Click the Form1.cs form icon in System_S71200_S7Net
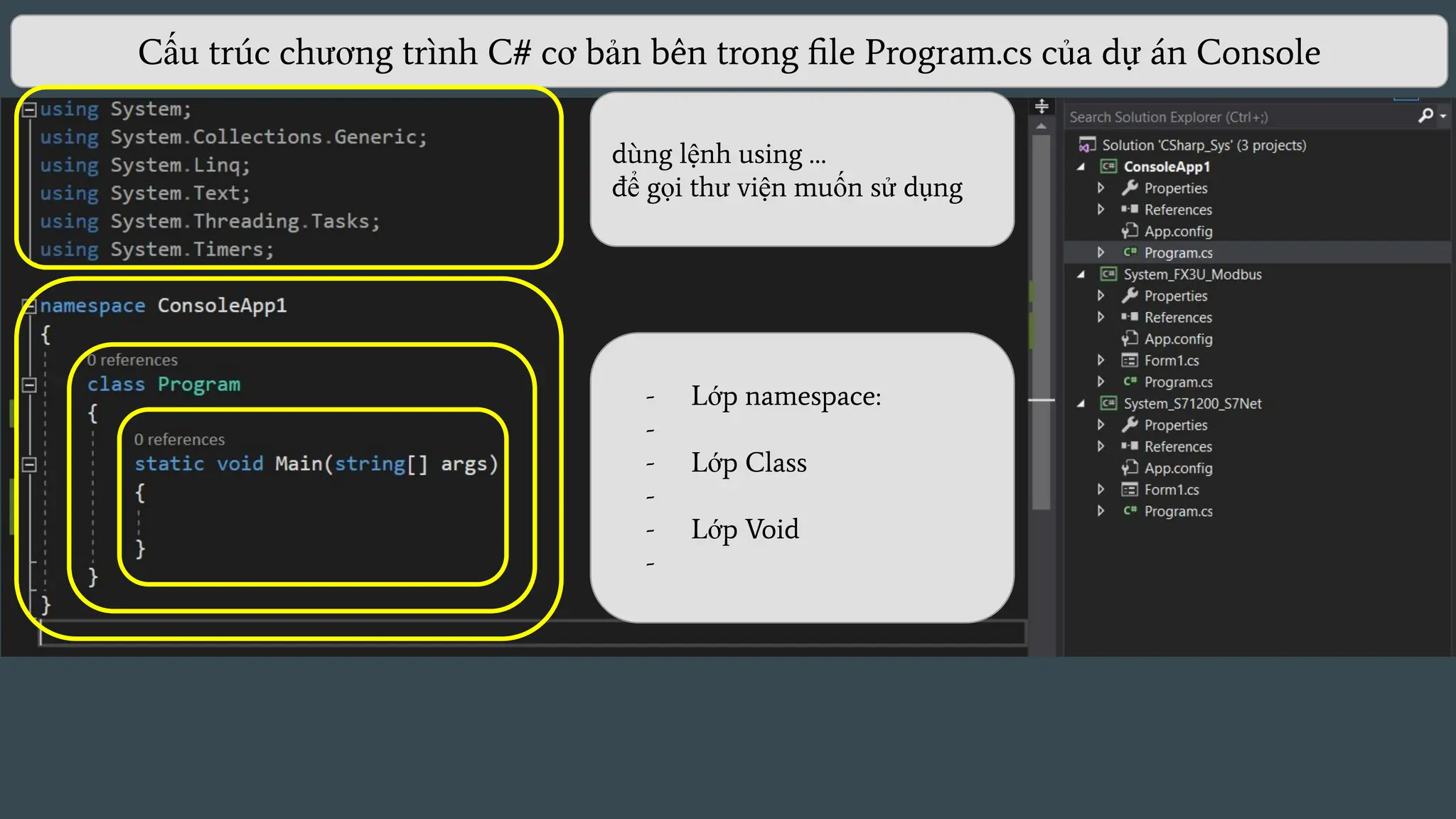Viewport: 1456px width, 819px height. pos(1130,489)
